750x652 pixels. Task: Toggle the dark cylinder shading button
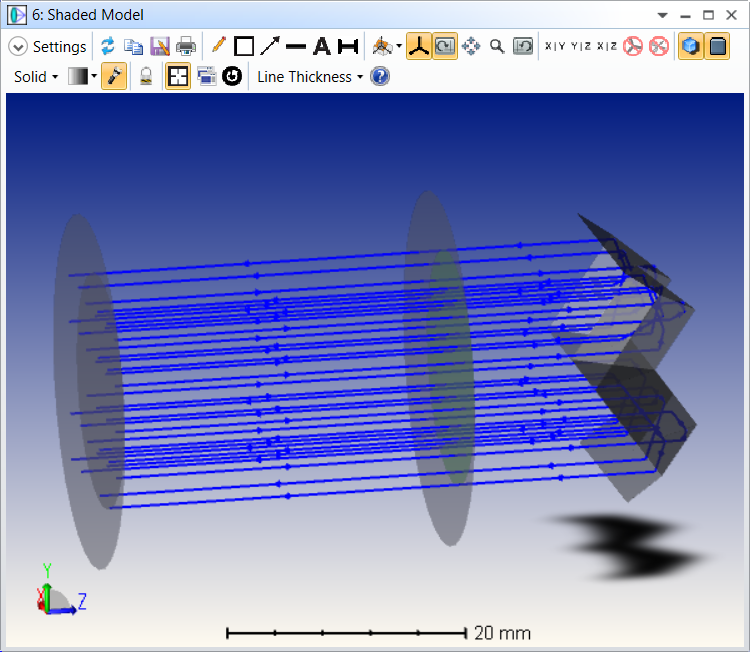pos(717,46)
